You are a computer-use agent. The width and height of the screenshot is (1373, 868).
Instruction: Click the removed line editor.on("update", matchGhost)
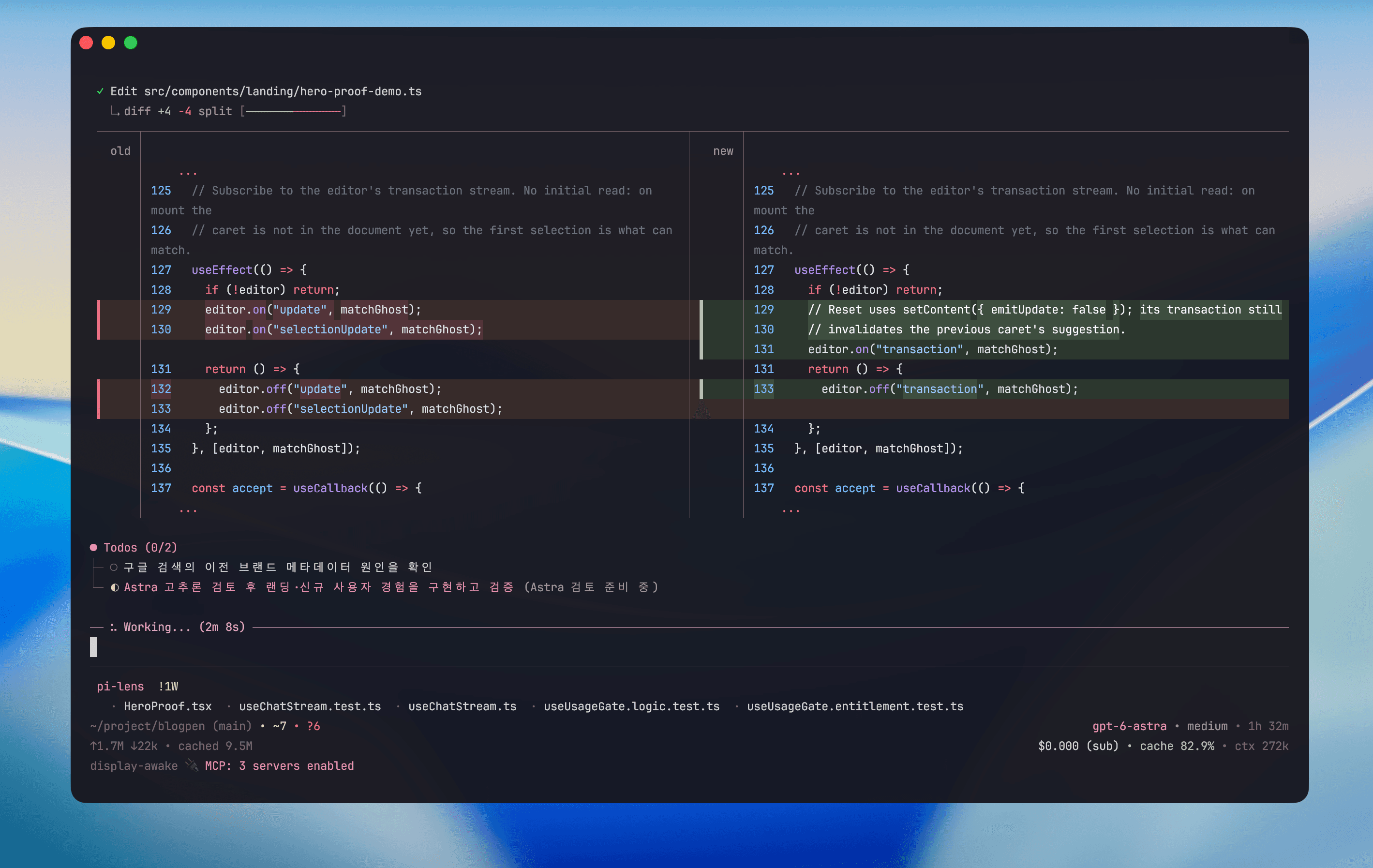tap(313, 310)
